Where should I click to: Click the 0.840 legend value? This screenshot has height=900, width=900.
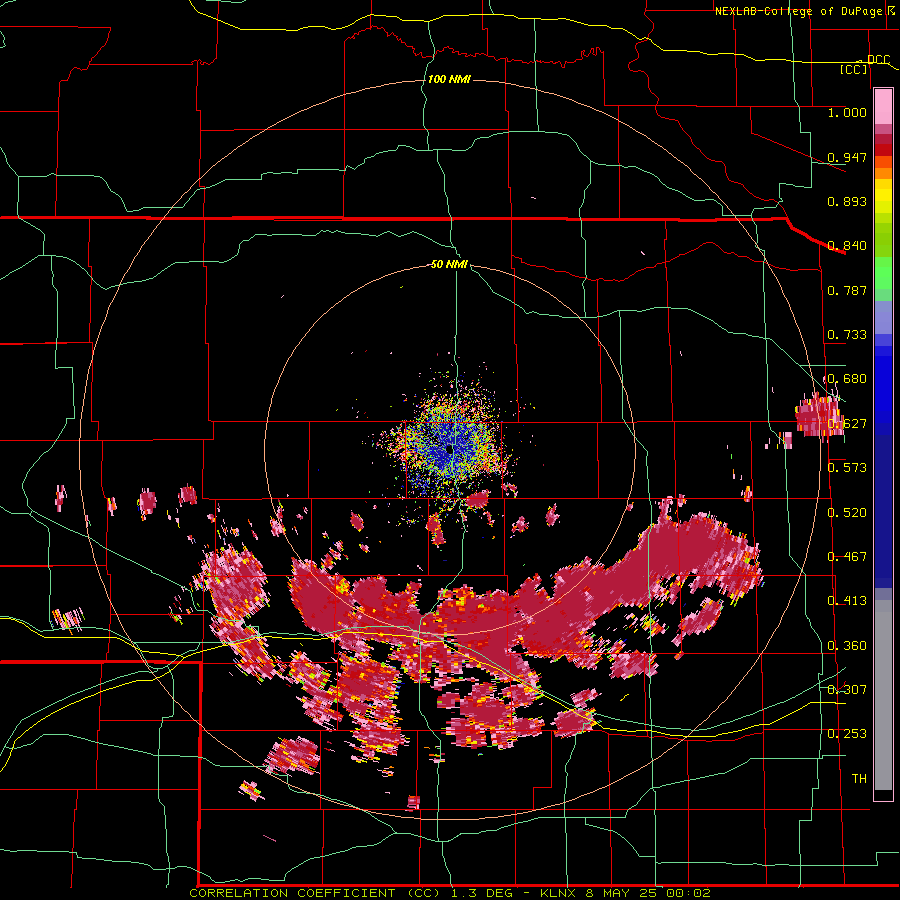coord(847,246)
